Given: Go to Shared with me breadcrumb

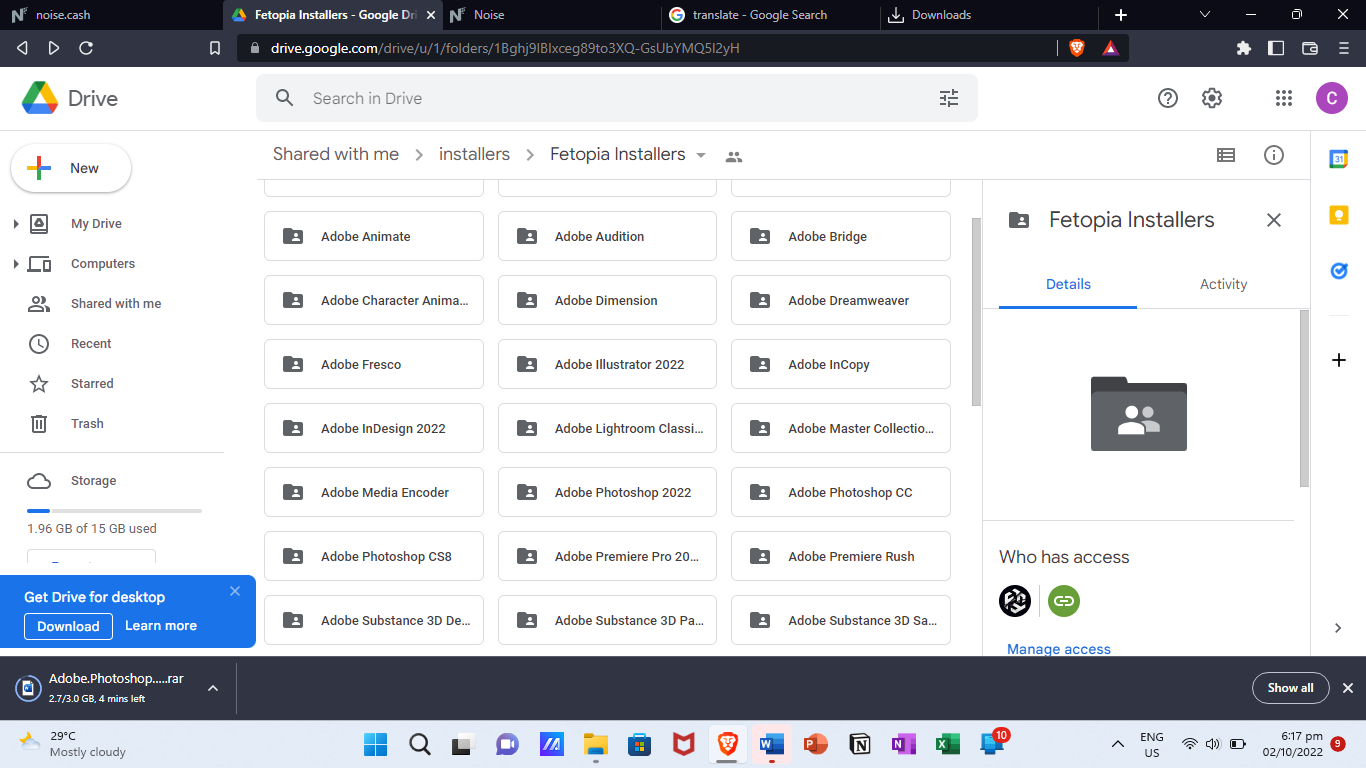Looking at the screenshot, I should [336, 154].
